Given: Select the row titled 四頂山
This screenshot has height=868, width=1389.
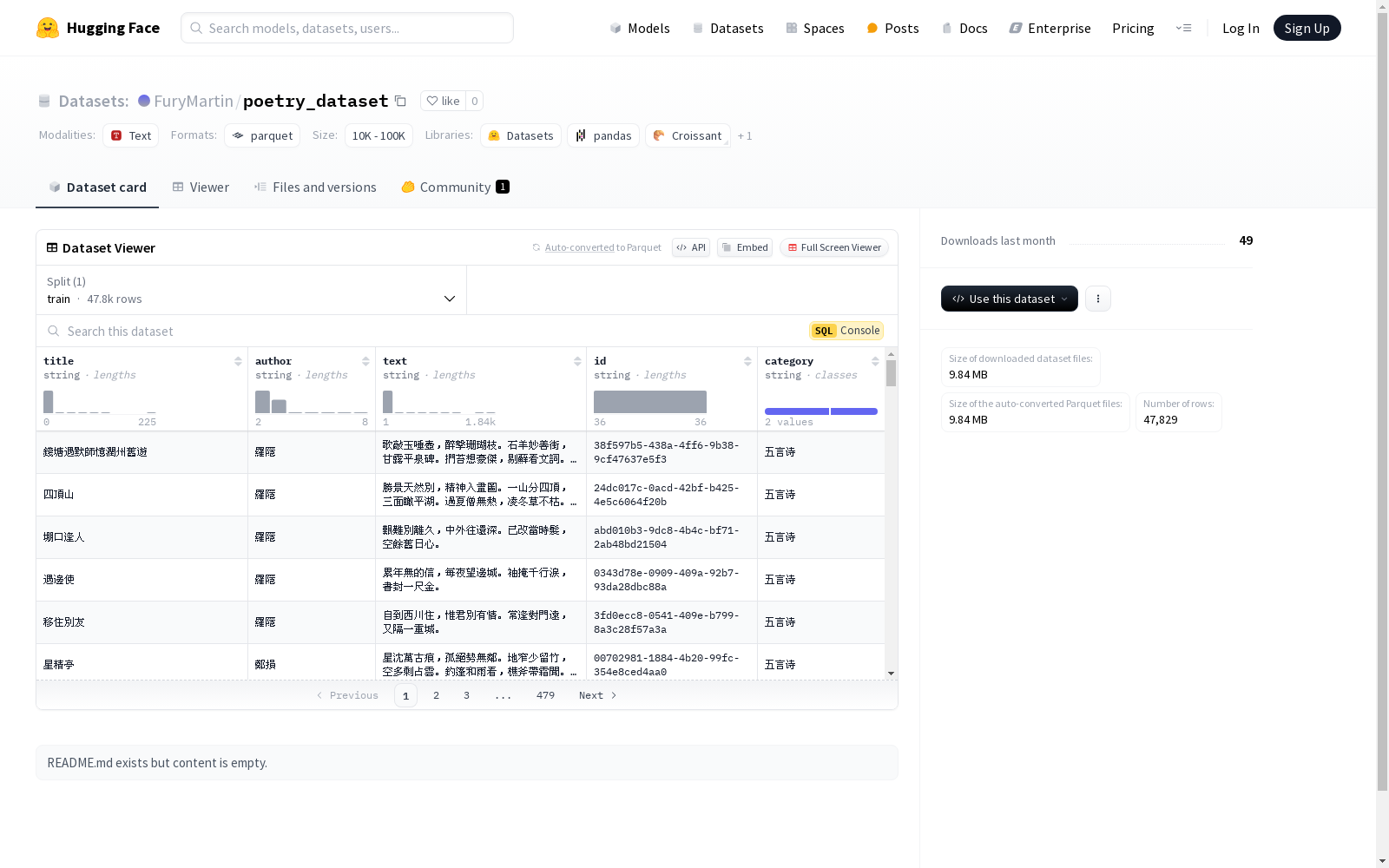Looking at the screenshot, I should click(x=460, y=495).
